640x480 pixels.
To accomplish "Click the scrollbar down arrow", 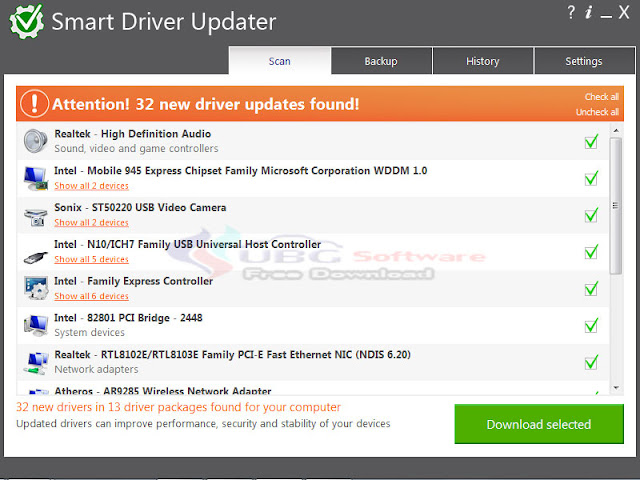I will 616,387.
